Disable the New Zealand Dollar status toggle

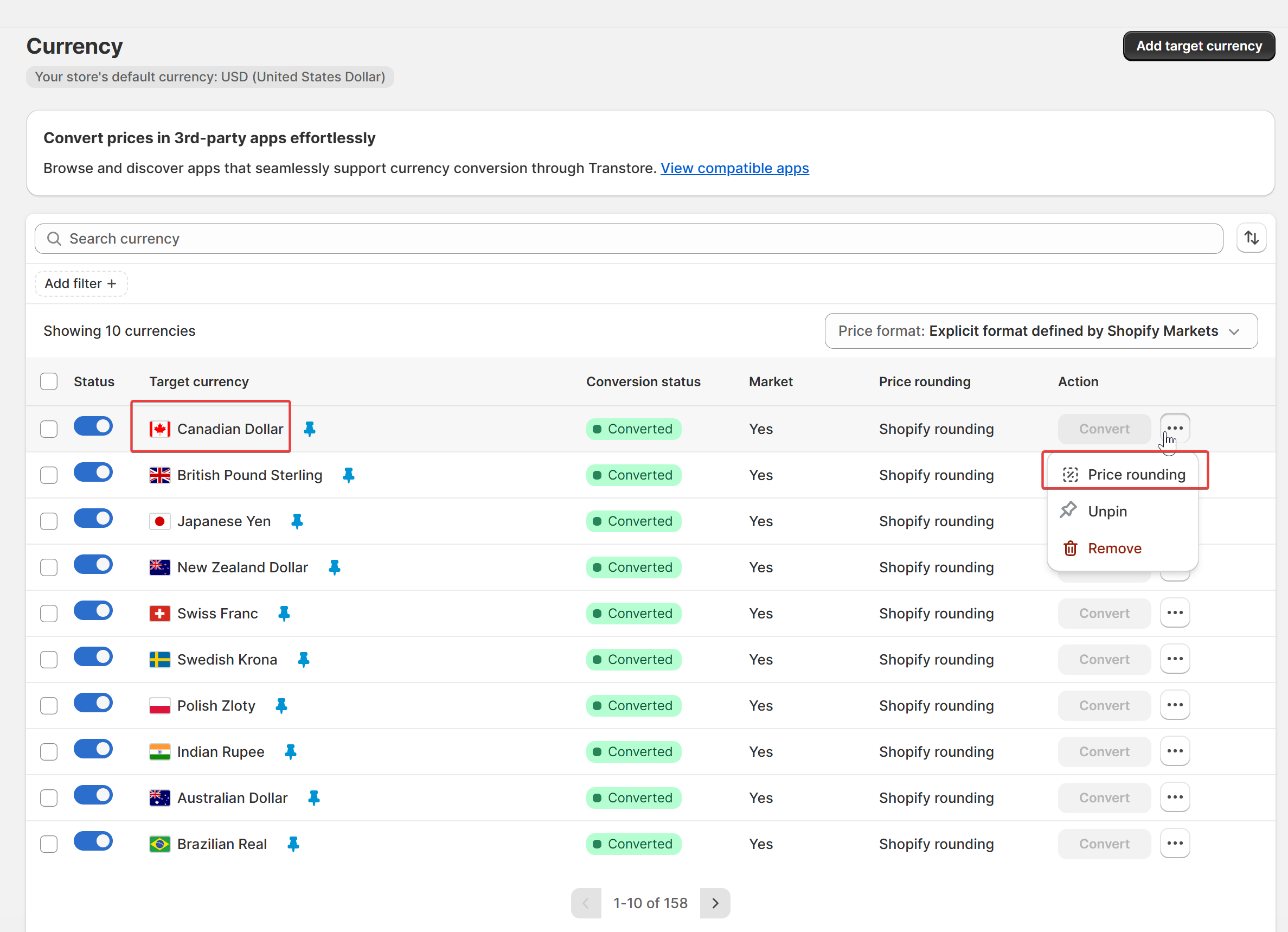[x=93, y=565]
